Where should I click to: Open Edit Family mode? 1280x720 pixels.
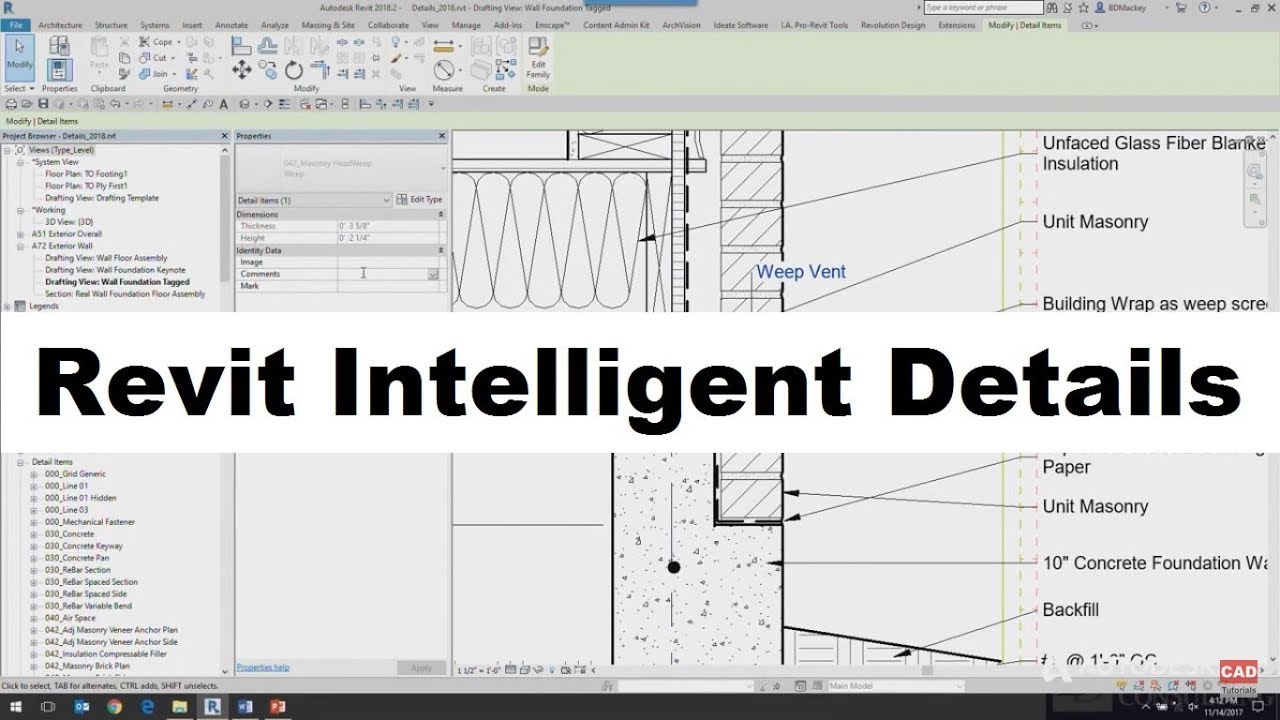(538, 58)
